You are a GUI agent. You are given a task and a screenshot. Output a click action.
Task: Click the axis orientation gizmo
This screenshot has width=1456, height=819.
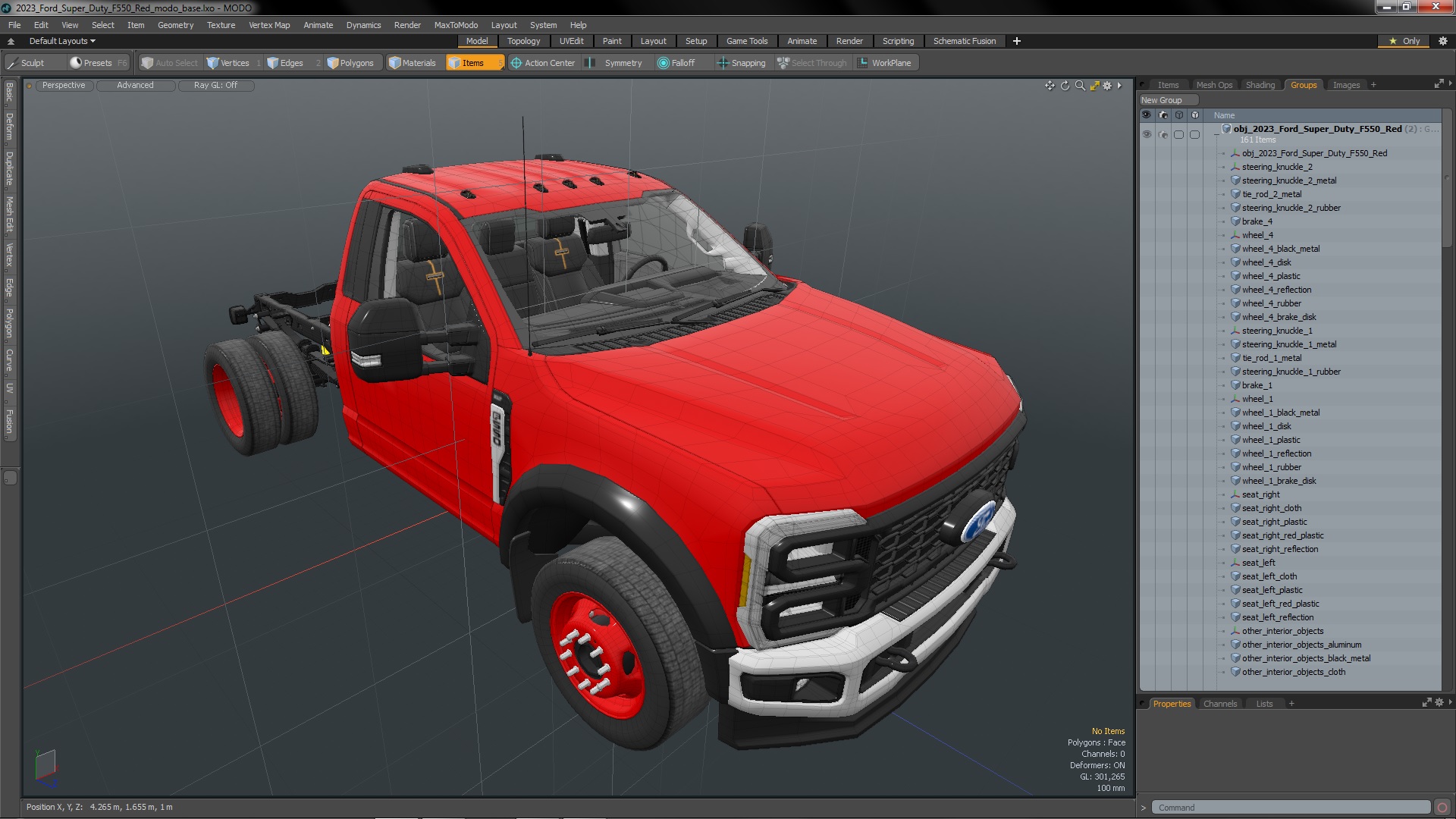(x=45, y=767)
